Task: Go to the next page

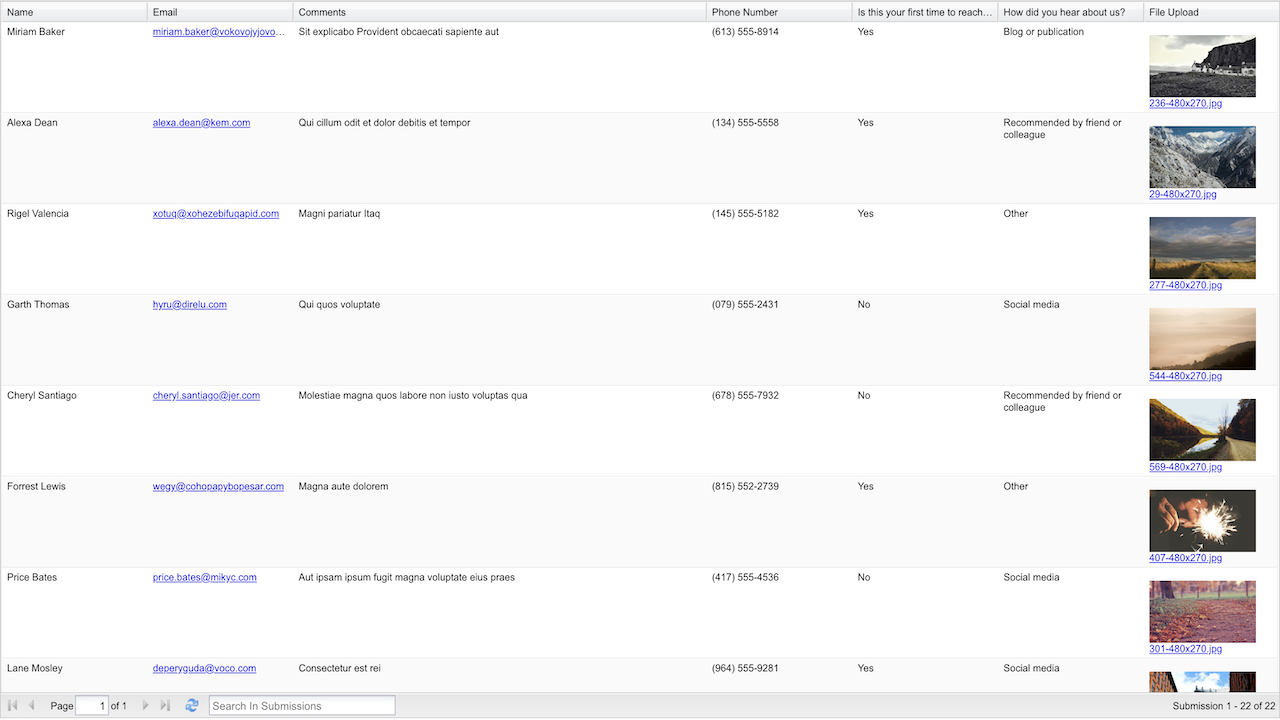Action: pos(146,706)
